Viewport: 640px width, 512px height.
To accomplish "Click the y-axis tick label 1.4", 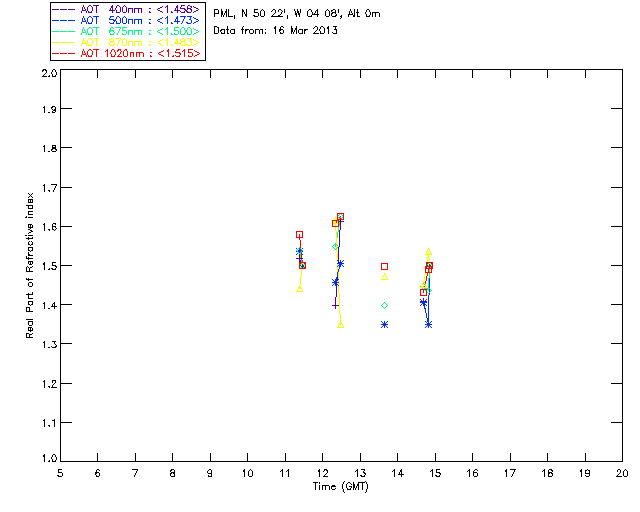I will click(49, 305).
